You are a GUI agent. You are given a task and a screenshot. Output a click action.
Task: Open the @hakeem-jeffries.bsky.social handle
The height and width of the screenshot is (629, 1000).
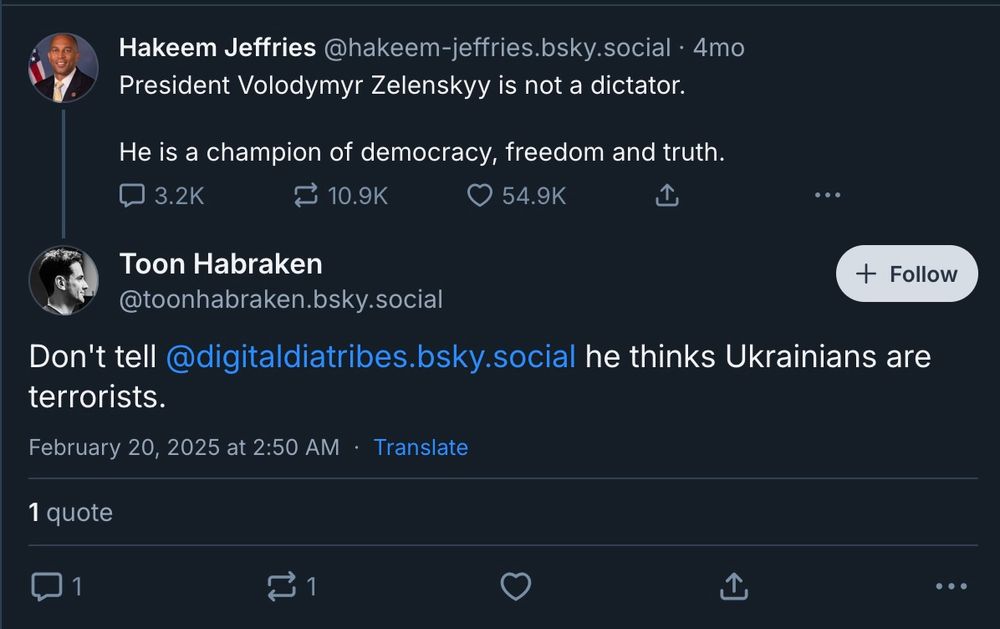497,47
